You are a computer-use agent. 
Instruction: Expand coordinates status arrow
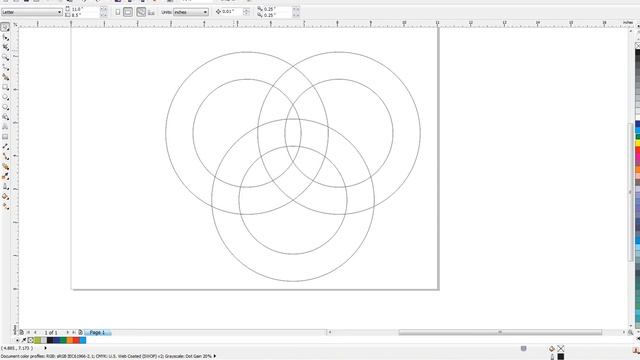tap(45, 348)
